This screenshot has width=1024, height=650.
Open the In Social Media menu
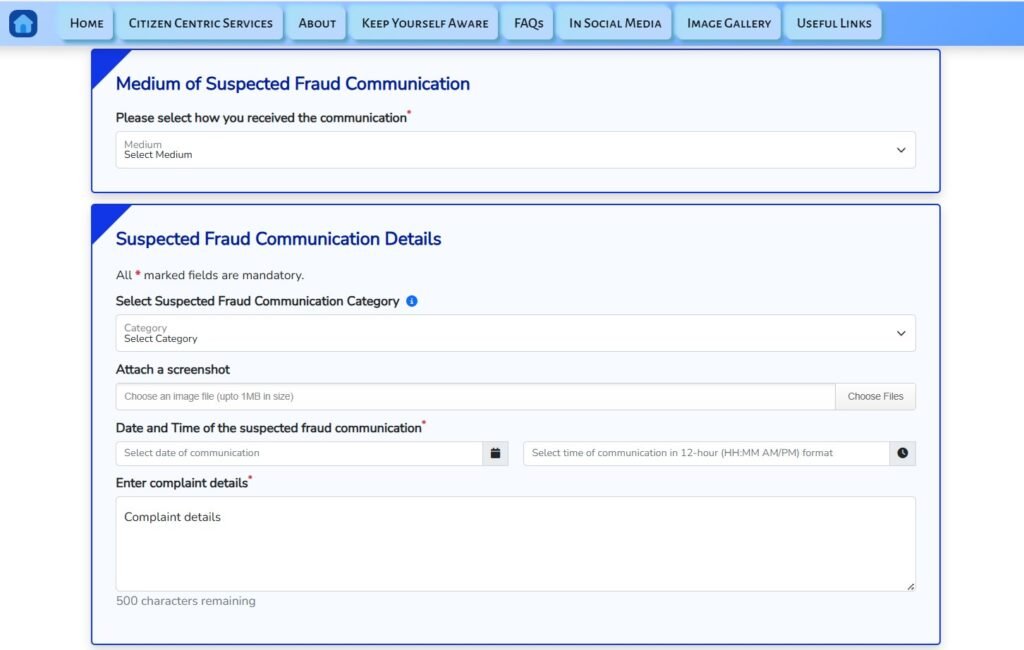click(x=615, y=23)
